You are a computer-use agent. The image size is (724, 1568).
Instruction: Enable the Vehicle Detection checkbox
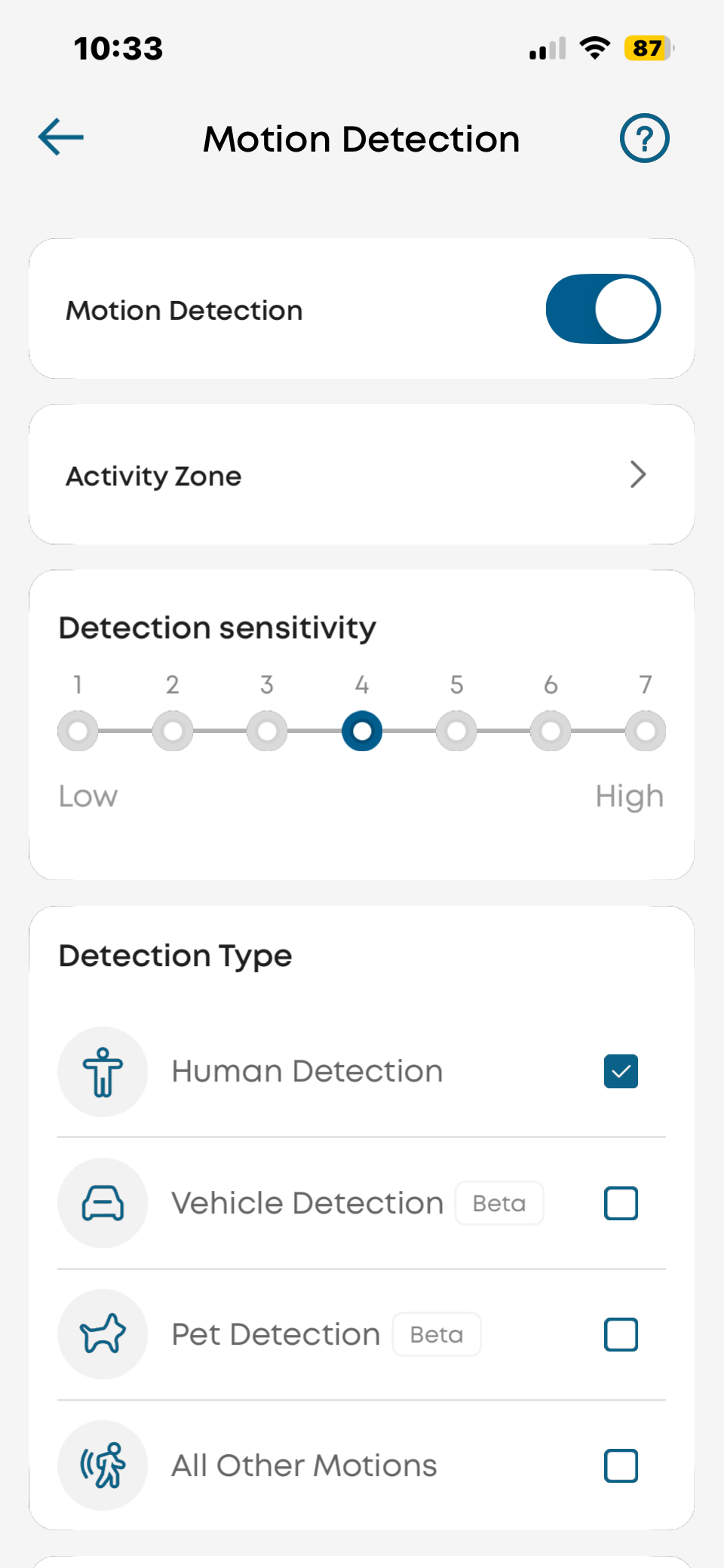coord(621,1203)
